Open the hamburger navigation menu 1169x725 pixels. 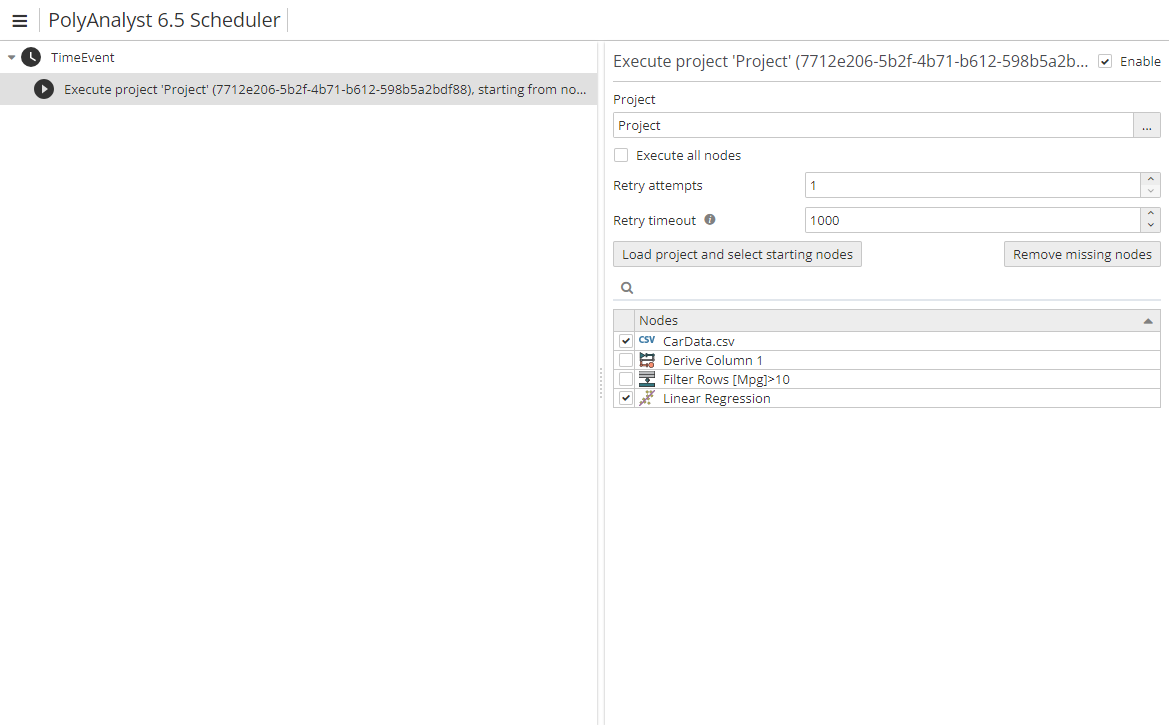coord(20,20)
